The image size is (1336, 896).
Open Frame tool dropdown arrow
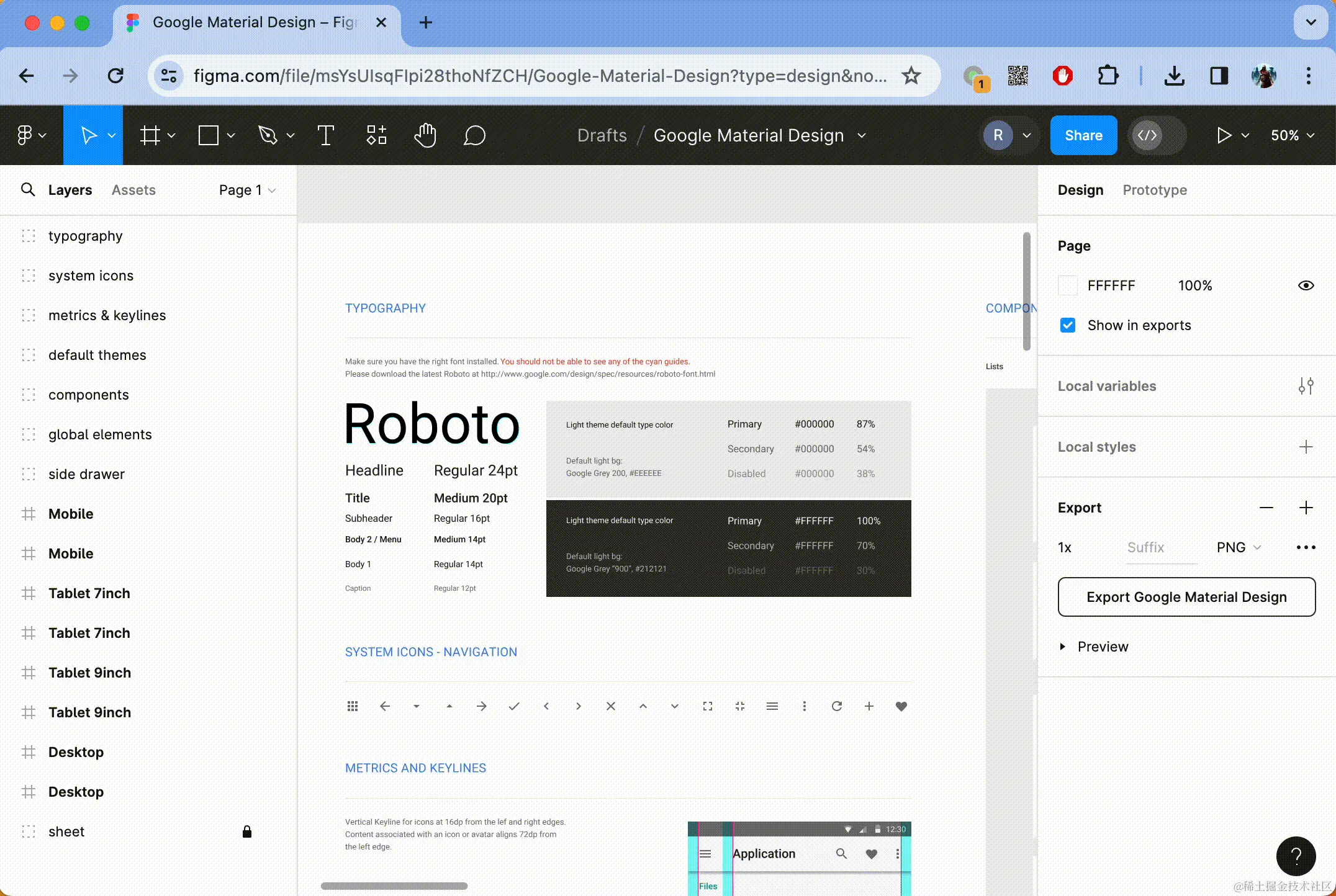171,135
